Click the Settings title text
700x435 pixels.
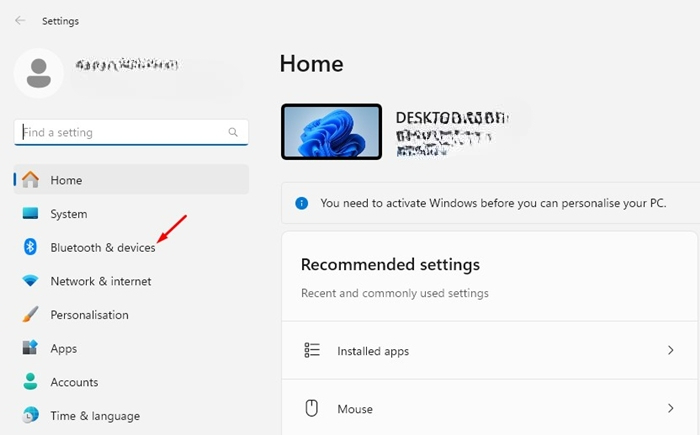[x=60, y=21]
